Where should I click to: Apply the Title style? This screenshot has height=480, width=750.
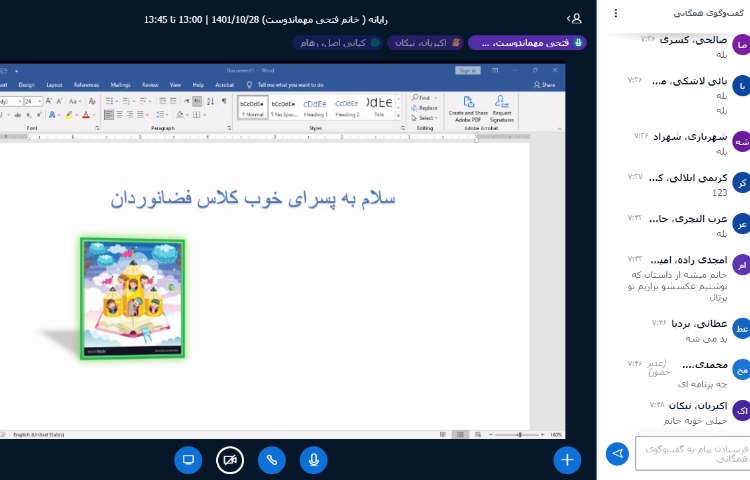[x=379, y=108]
